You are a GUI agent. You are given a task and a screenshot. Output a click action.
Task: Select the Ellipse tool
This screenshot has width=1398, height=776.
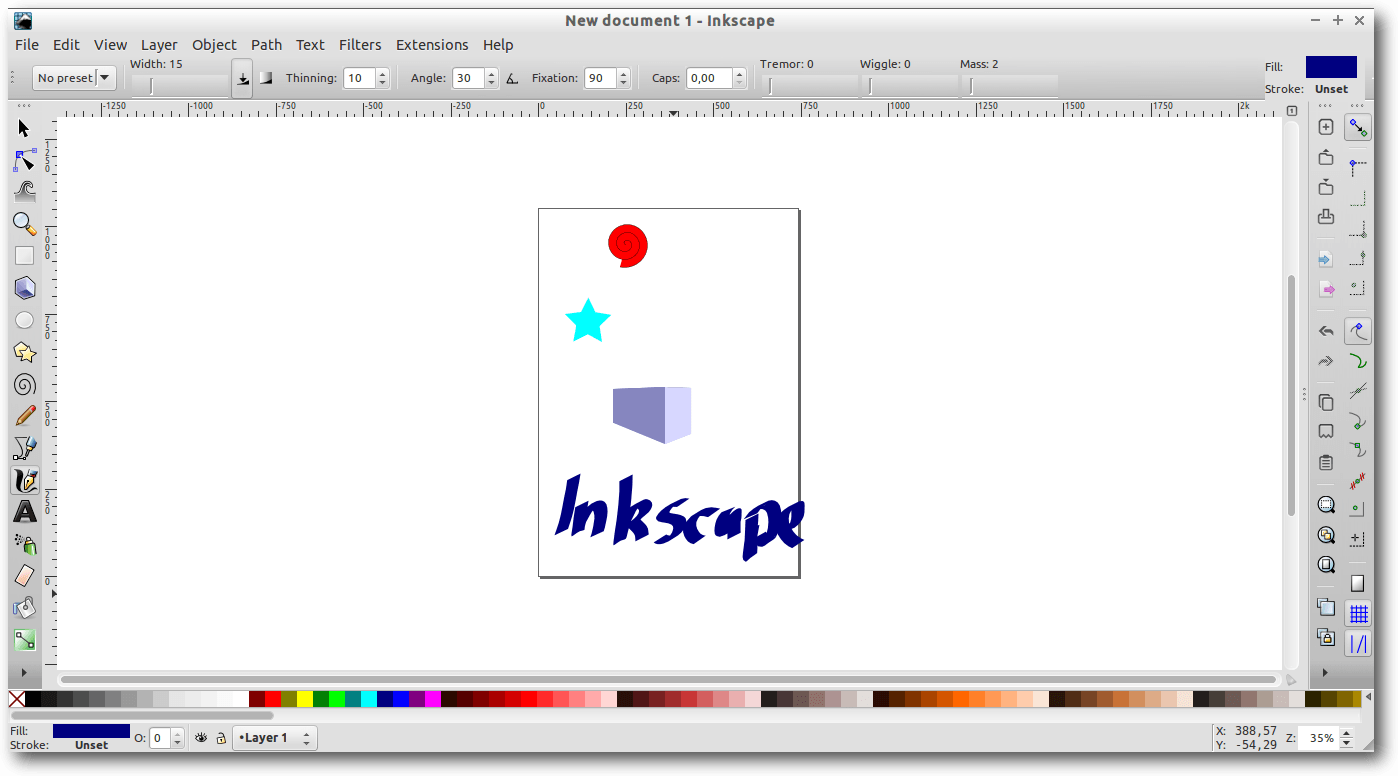click(x=25, y=320)
